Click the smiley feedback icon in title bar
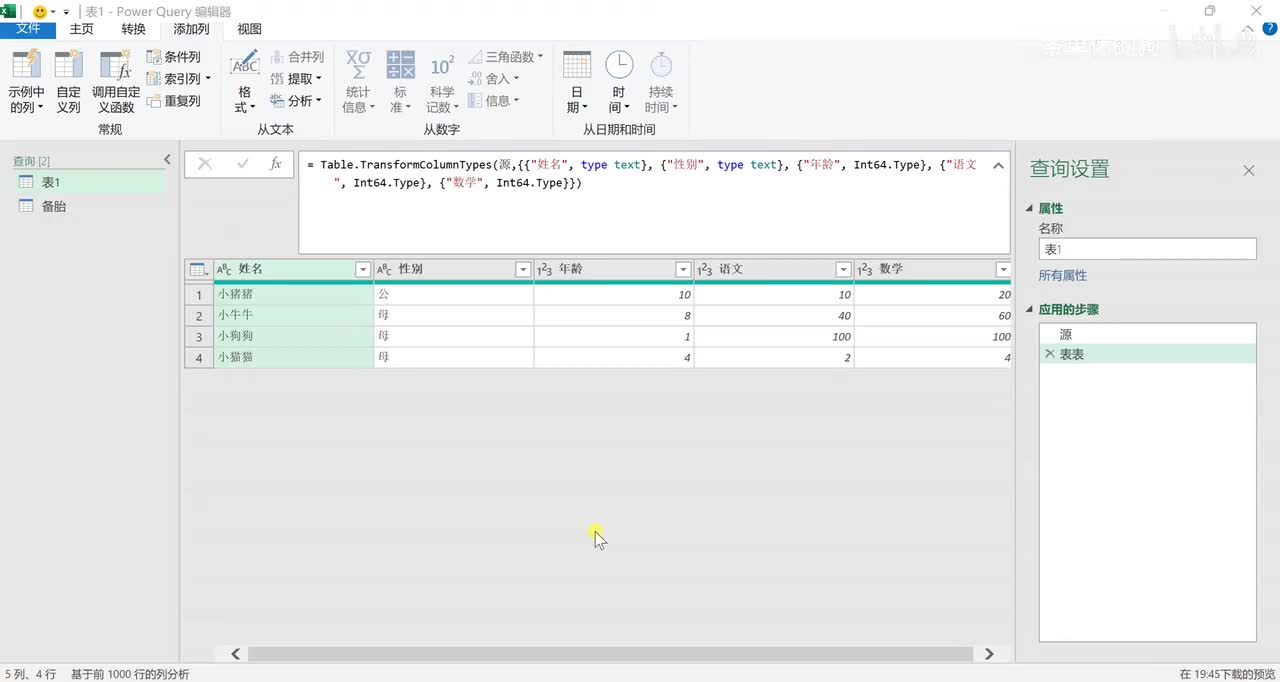 (x=40, y=12)
